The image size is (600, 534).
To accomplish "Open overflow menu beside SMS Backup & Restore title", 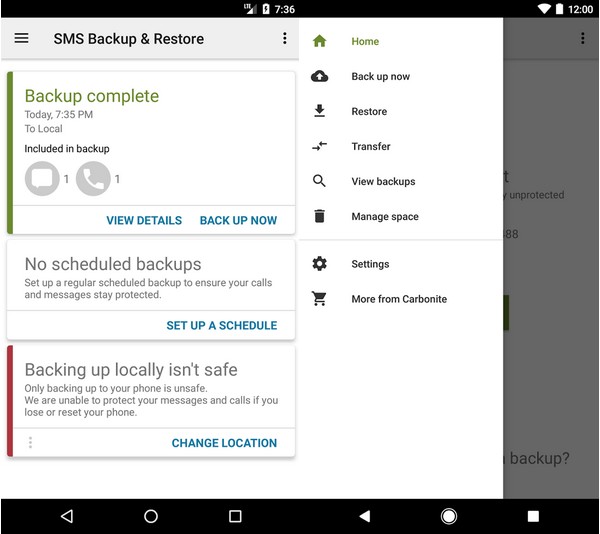I will (x=285, y=38).
